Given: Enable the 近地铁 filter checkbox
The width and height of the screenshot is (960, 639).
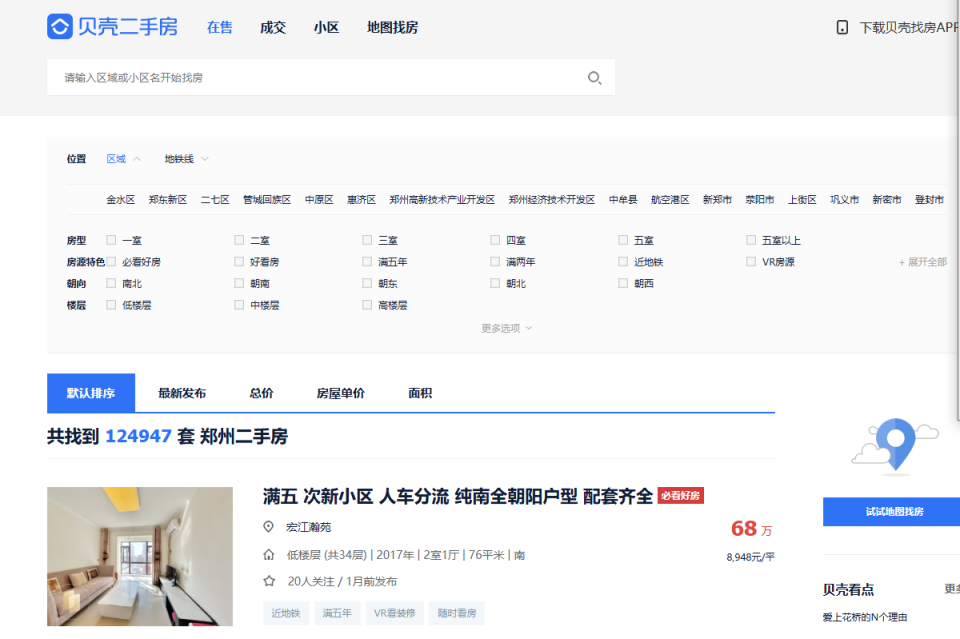Looking at the screenshot, I should point(623,261).
